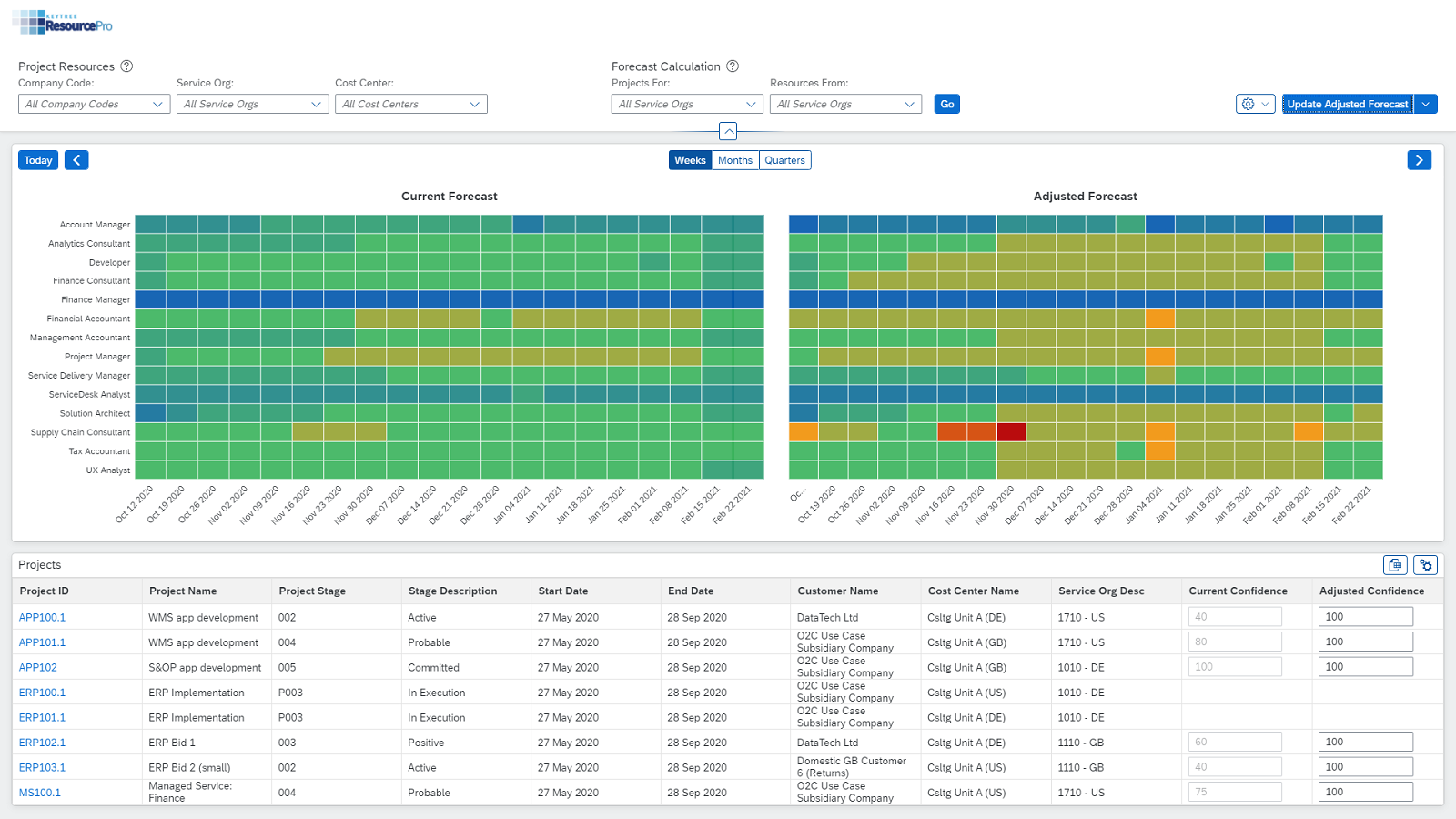Advance timeline with right arrow button
Viewport: 1456px width, 819px height.
coord(1419,160)
